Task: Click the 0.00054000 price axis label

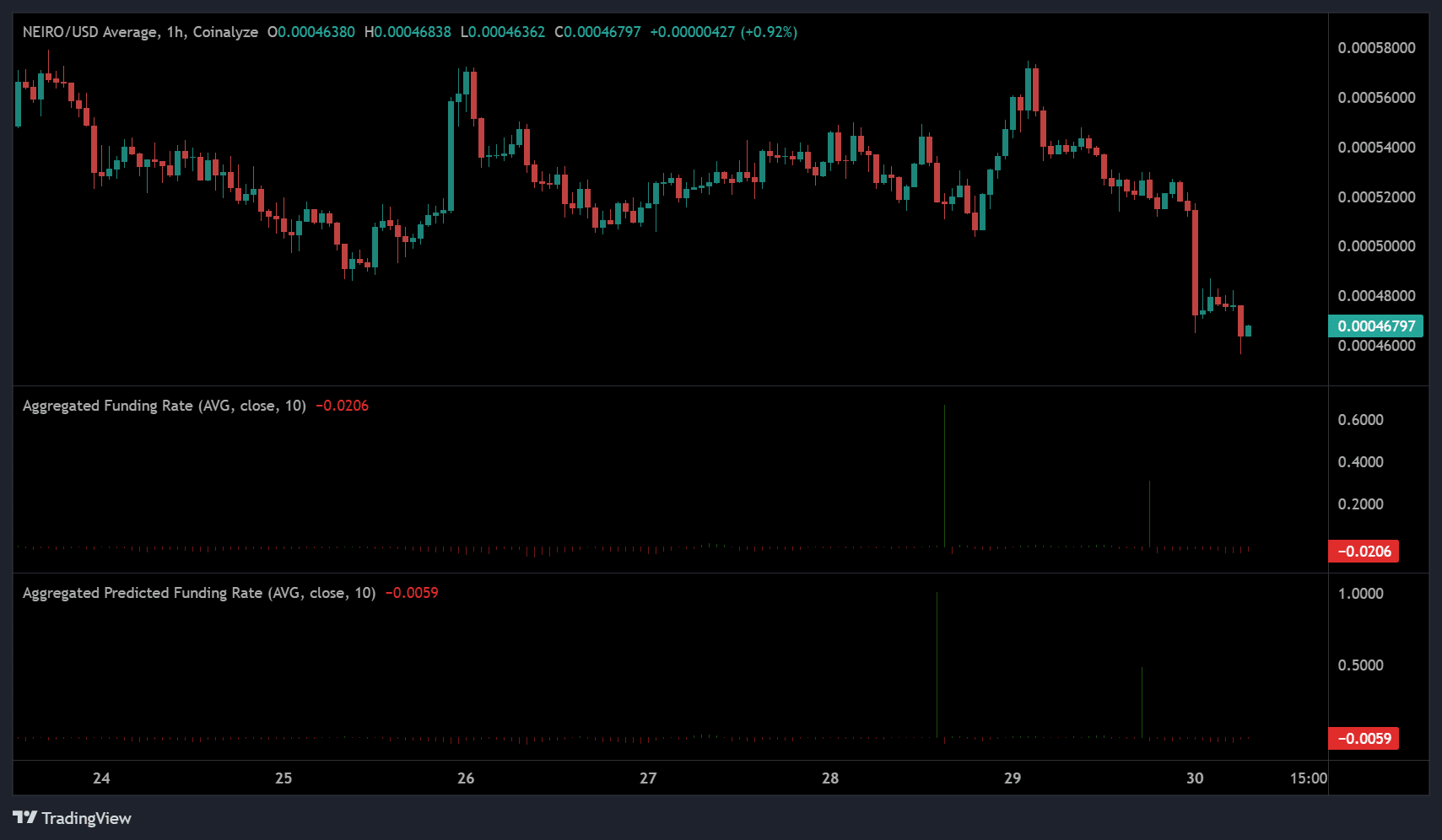Action: coord(1376,148)
